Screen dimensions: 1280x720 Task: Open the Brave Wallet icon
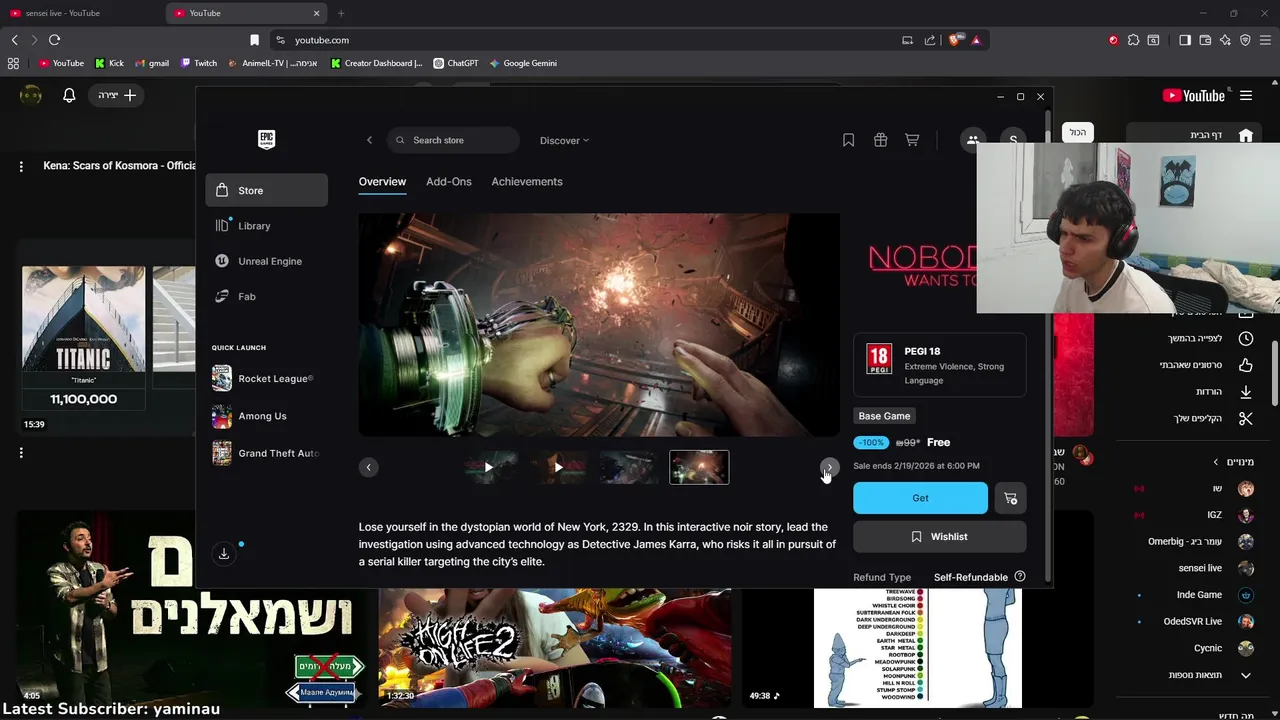tap(1205, 40)
